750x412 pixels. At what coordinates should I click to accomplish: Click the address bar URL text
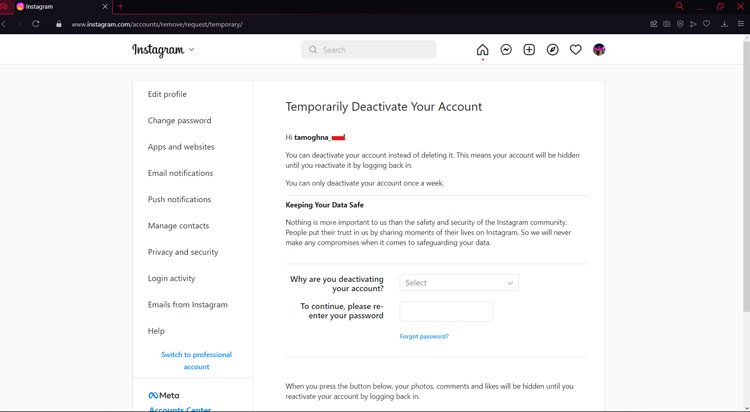pyautogui.click(x=157, y=24)
